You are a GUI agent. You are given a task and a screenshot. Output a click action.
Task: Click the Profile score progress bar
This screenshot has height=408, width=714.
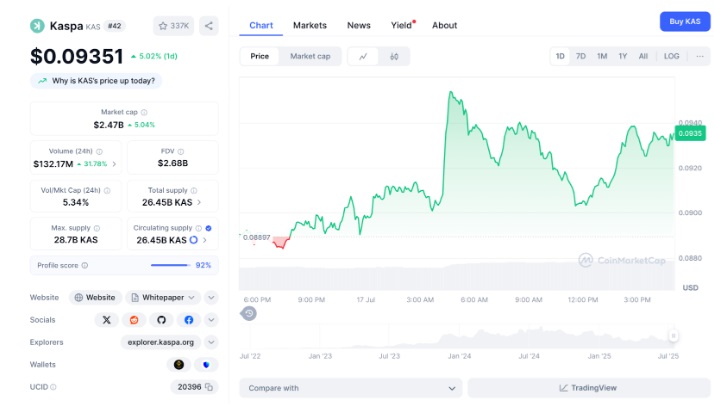[x=169, y=265]
